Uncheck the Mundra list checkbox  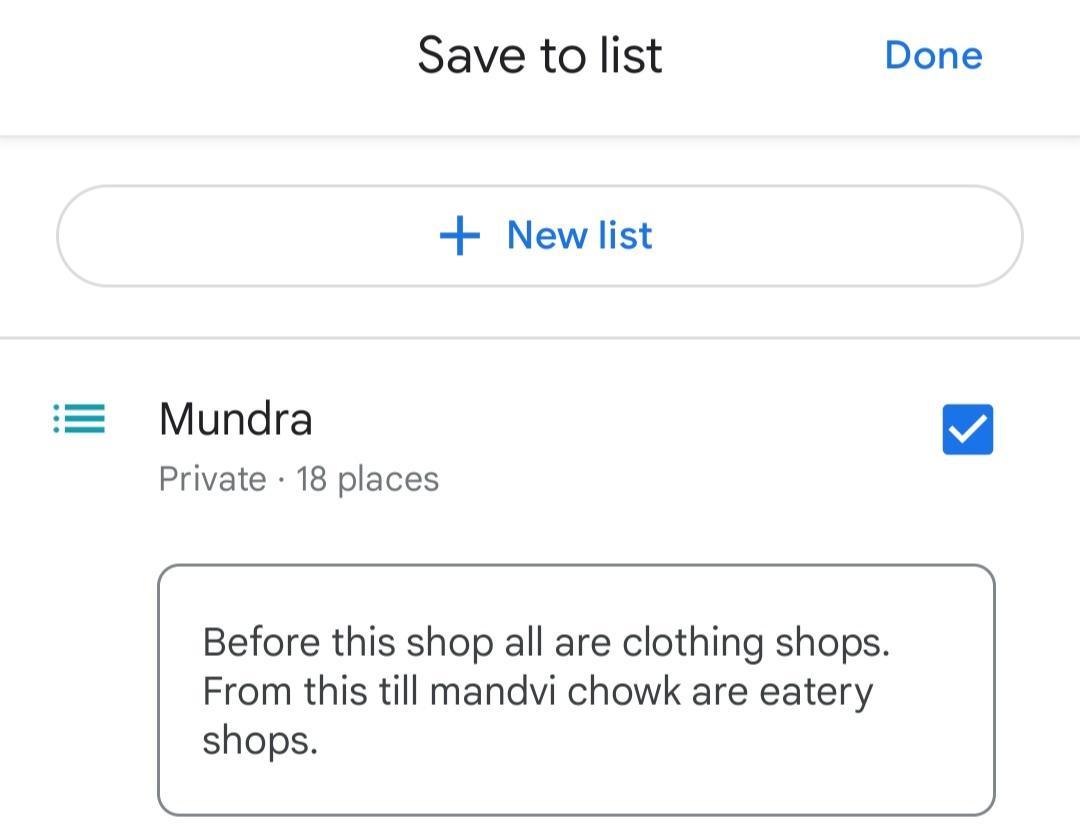[967, 429]
